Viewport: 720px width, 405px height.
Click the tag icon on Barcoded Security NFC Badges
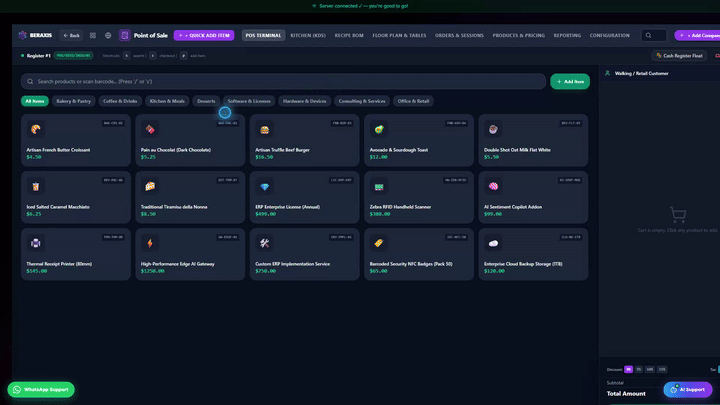[378, 243]
